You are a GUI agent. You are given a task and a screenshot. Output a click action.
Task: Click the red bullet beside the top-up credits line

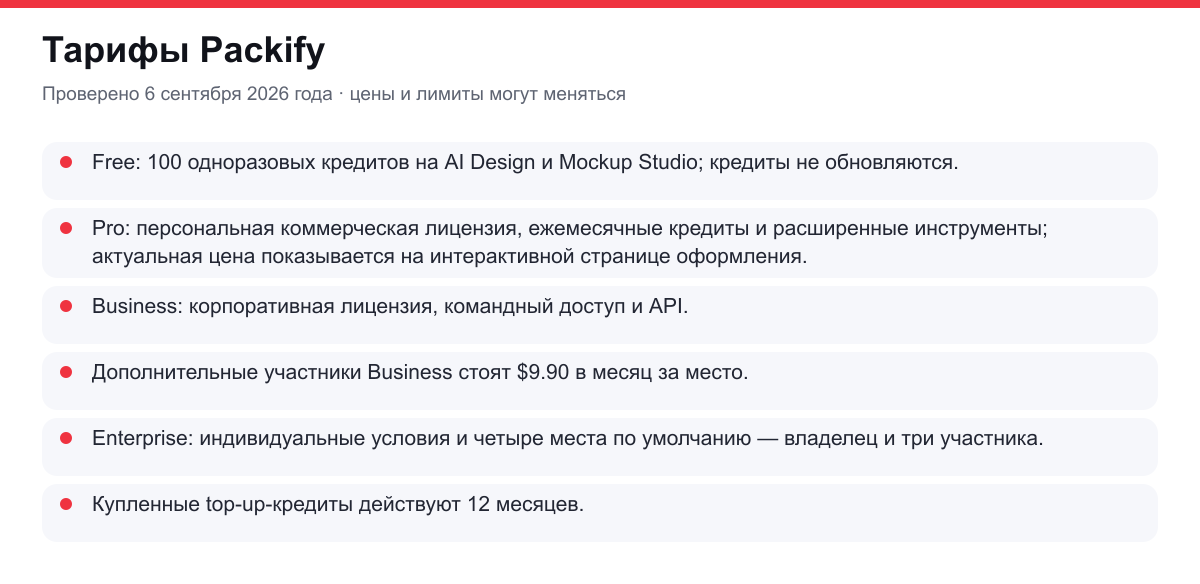click(x=66, y=504)
